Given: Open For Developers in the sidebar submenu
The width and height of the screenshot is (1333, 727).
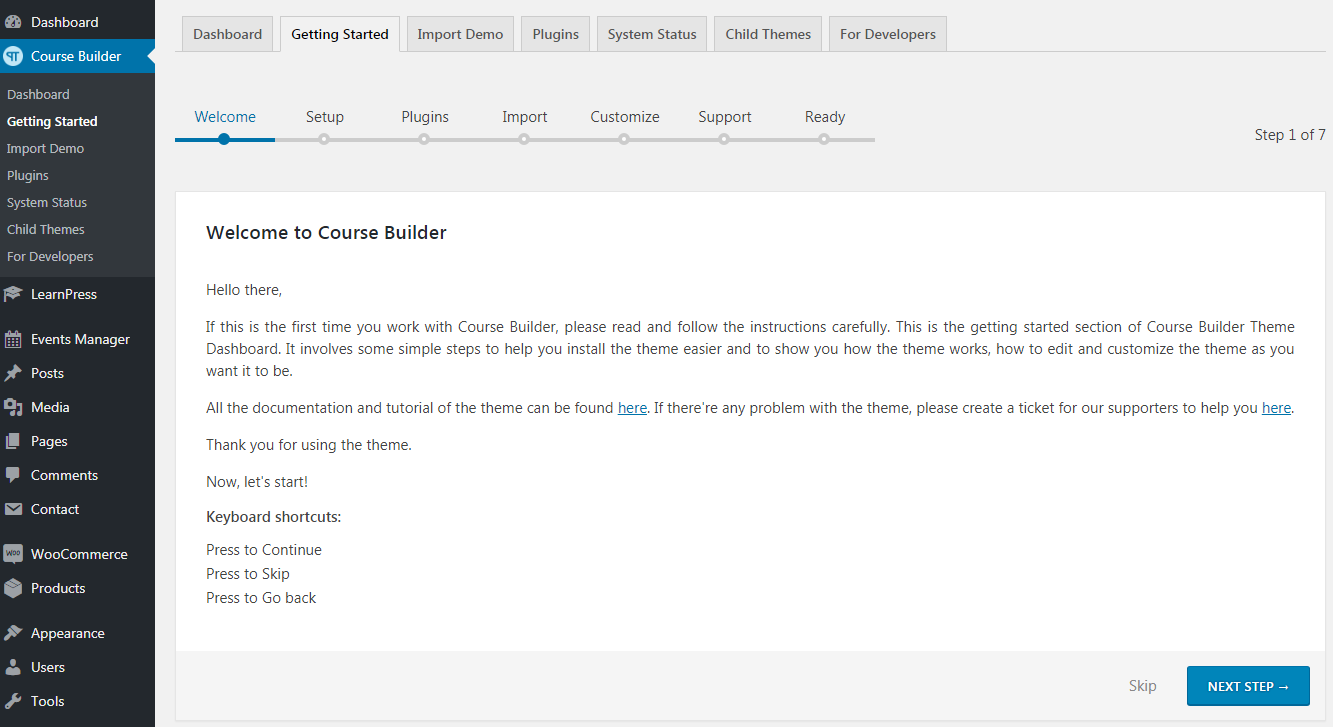Looking at the screenshot, I should pyautogui.click(x=50, y=256).
